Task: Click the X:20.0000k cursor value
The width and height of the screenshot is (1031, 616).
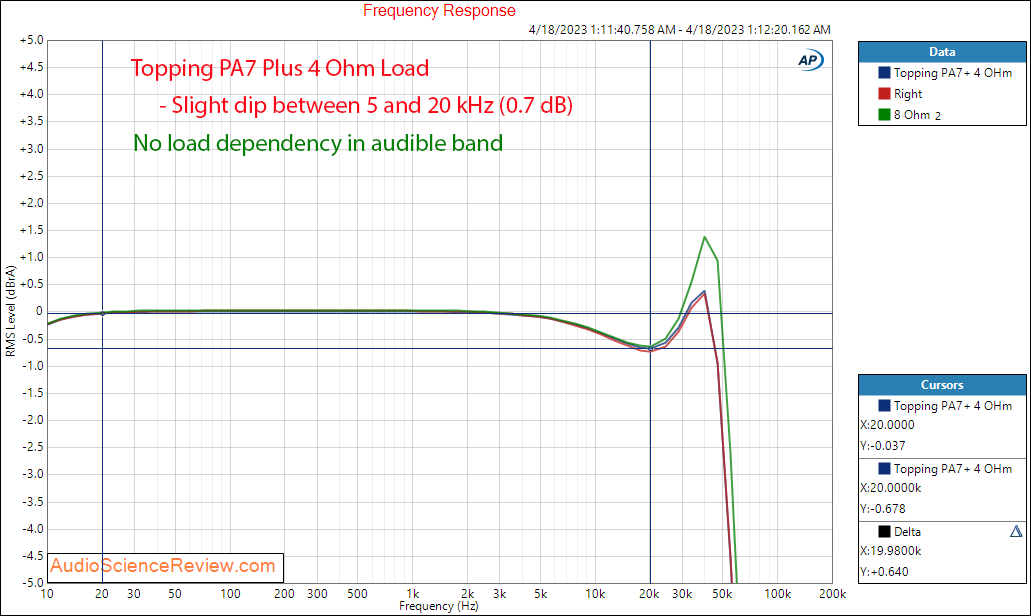Action: tap(890, 488)
